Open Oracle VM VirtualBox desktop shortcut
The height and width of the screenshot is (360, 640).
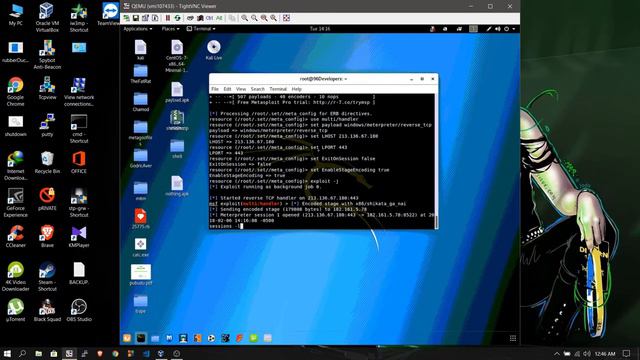pyautogui.click(x=47, y=17)
